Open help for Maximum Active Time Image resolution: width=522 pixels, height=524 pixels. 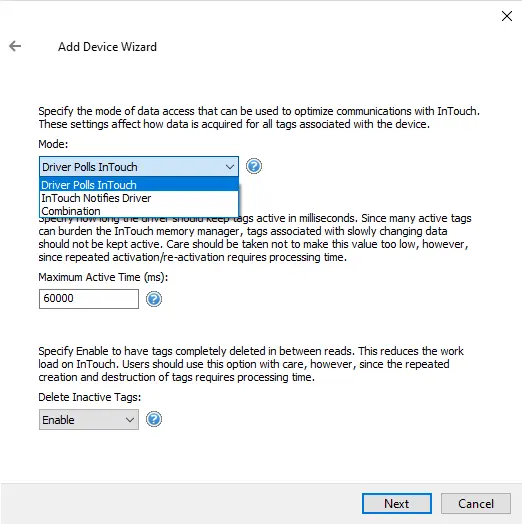[x=154, y=299]
